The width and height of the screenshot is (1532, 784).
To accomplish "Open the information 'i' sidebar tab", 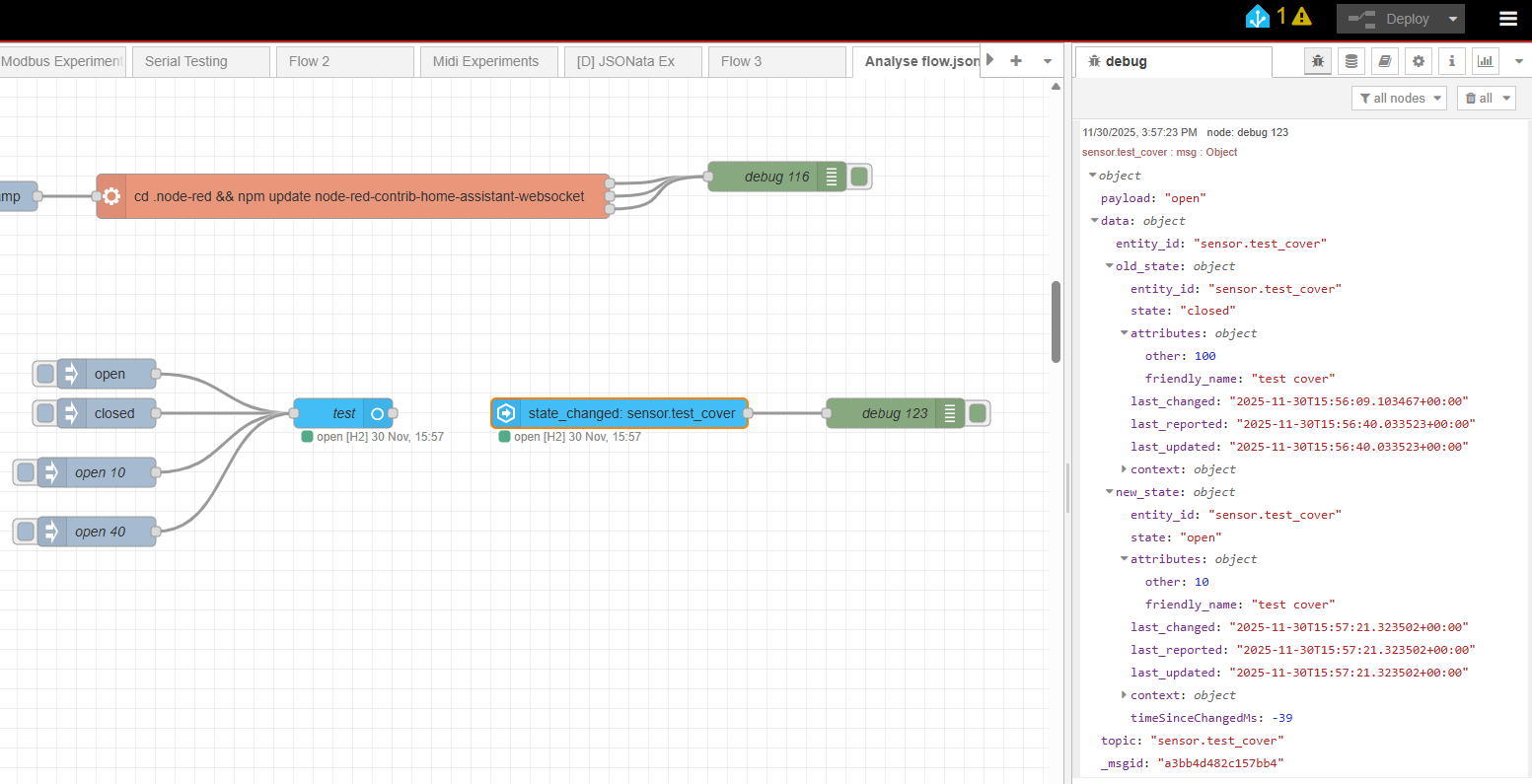I will coord(1451,61).
